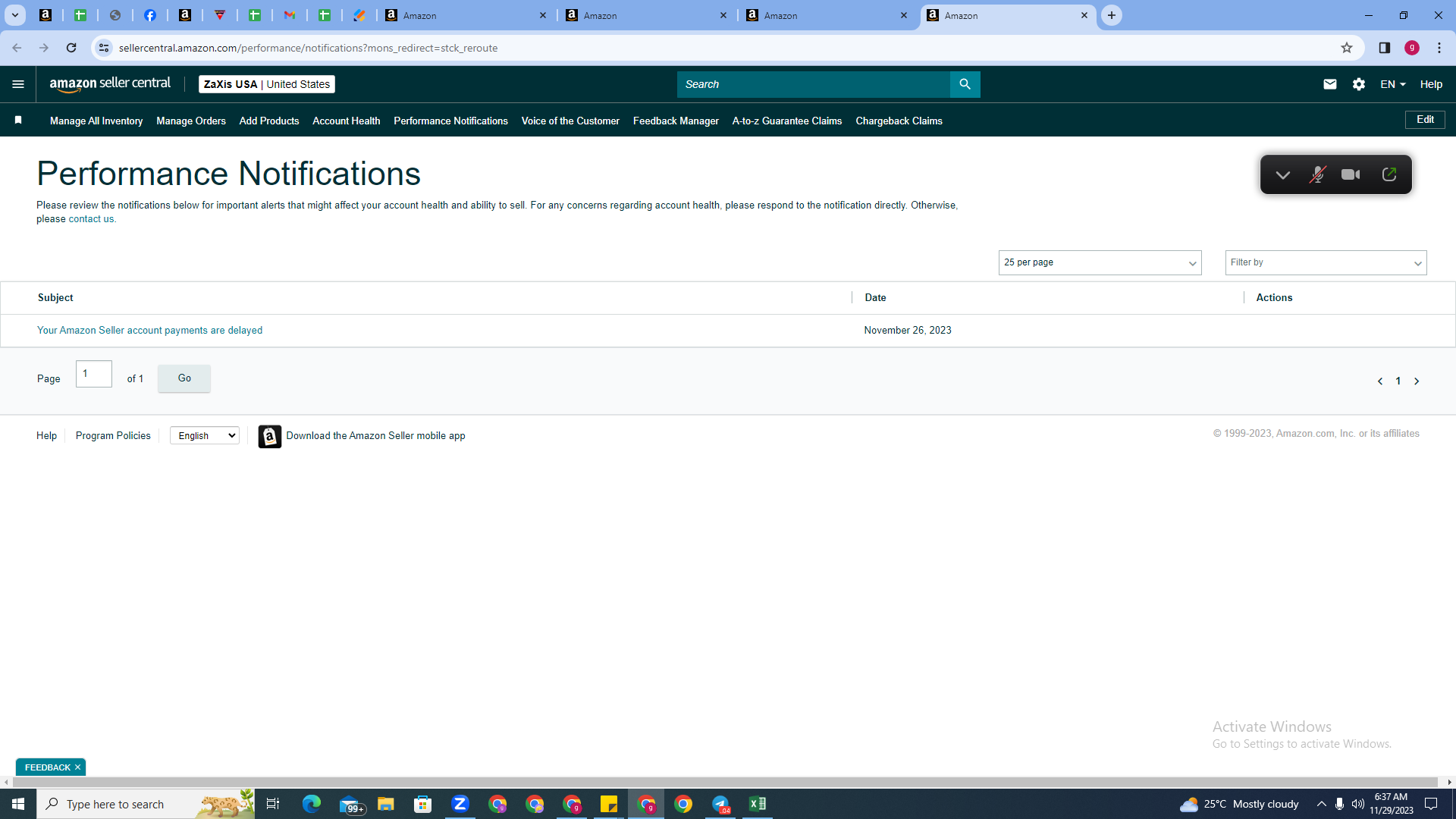Image resolution: width=1456 pixels, height=819 pixels.
Task: Click the FEEDBACK button
Action: 47,767
